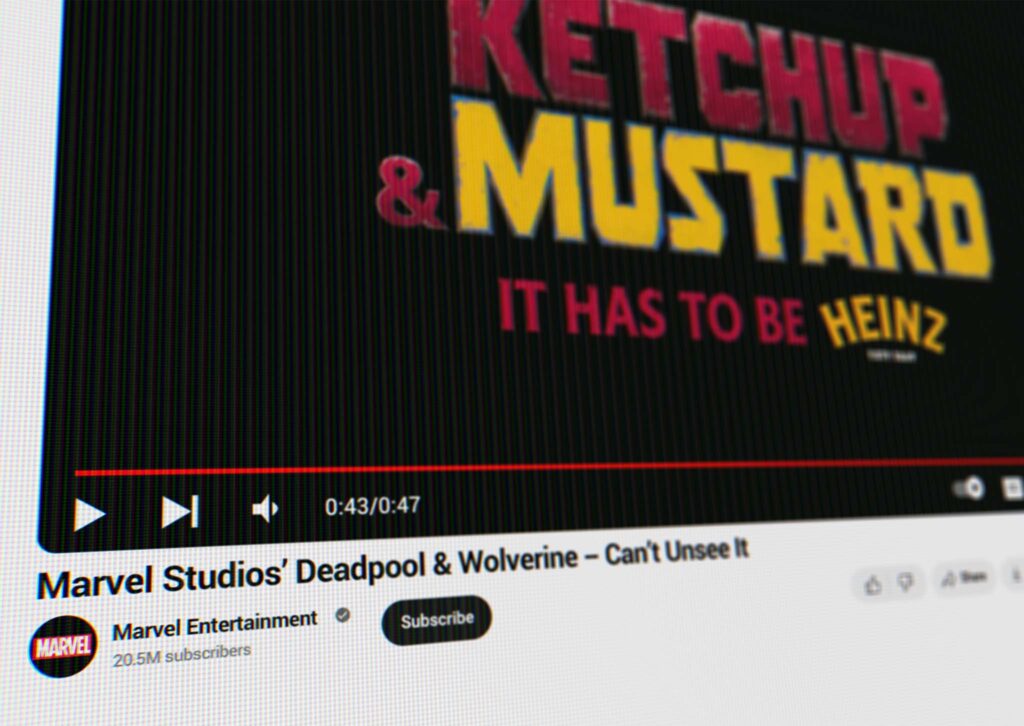Viewport: 1024px width, 726px height.
Task: Click the verified checkmark badge
Action: pyautogui.click(x=342, y=616)
